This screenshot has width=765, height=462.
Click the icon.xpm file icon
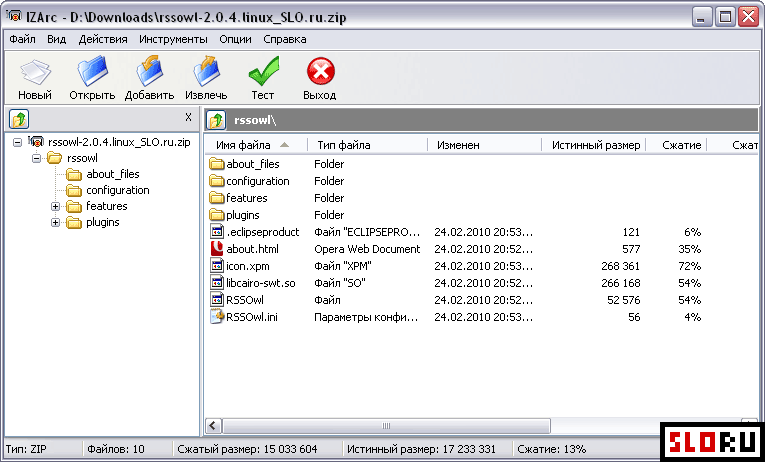click(217, 266)
